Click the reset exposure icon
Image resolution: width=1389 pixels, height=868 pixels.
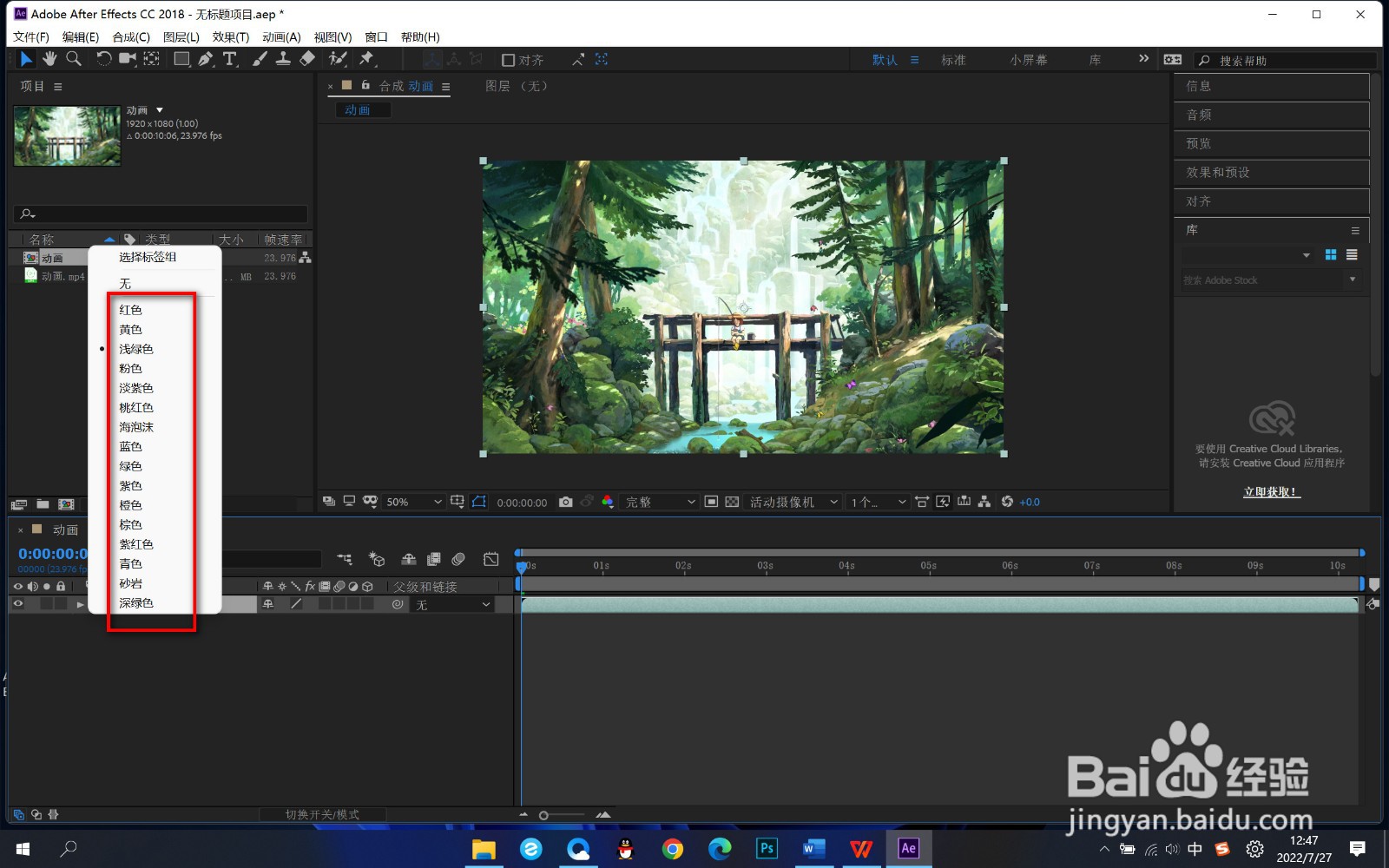[1007, 502]
